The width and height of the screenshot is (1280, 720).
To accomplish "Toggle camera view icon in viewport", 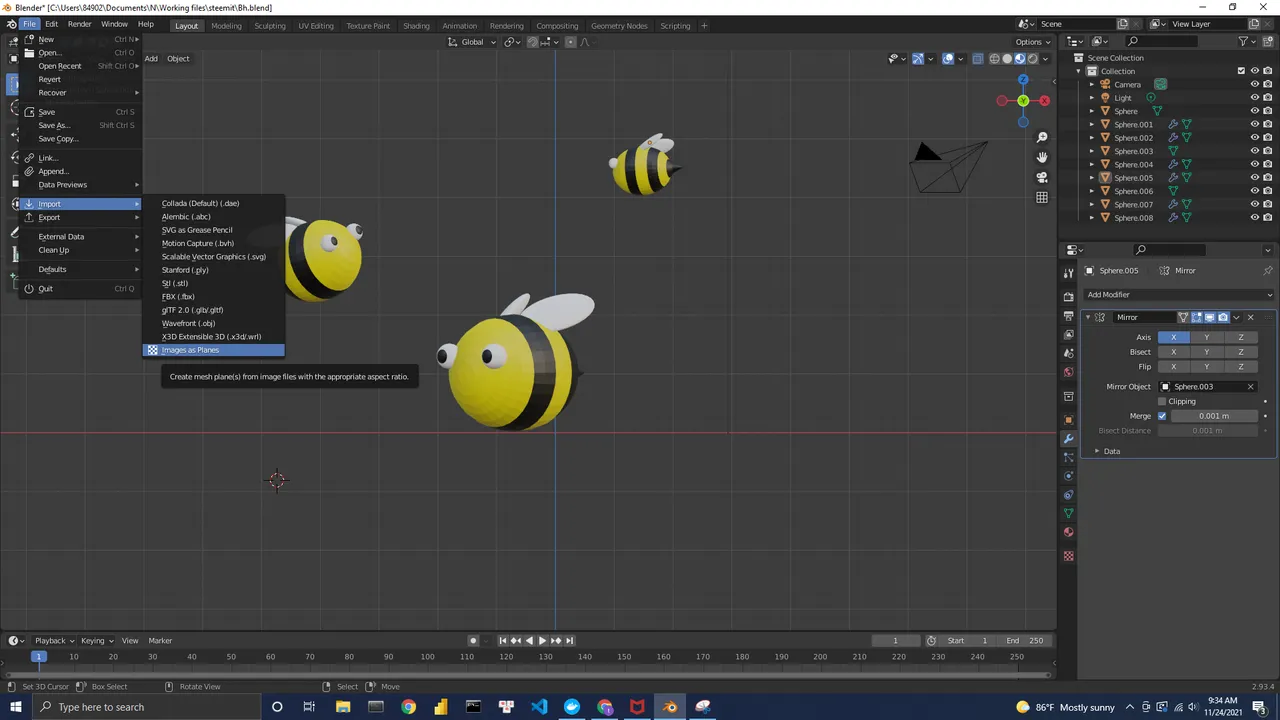I will [x=1042, y=177].
